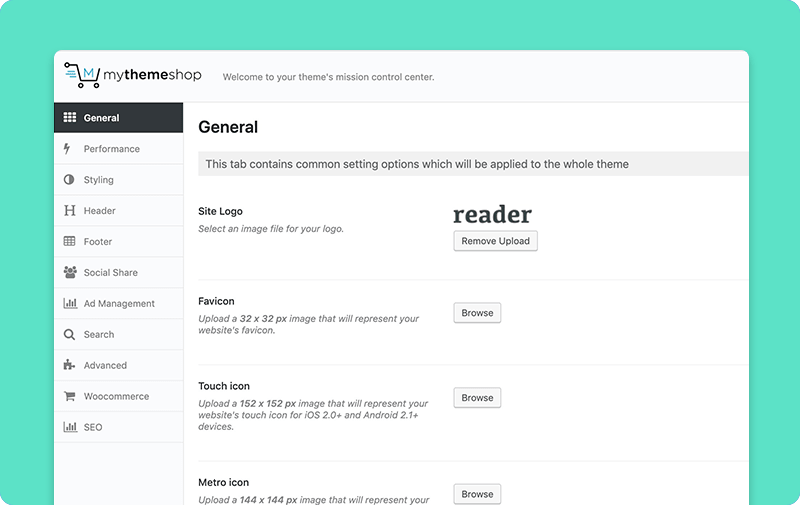The height and width of the screenshot is (505, 800).
Task: Click the mythemeshop logo
Action: pos(133,75)
